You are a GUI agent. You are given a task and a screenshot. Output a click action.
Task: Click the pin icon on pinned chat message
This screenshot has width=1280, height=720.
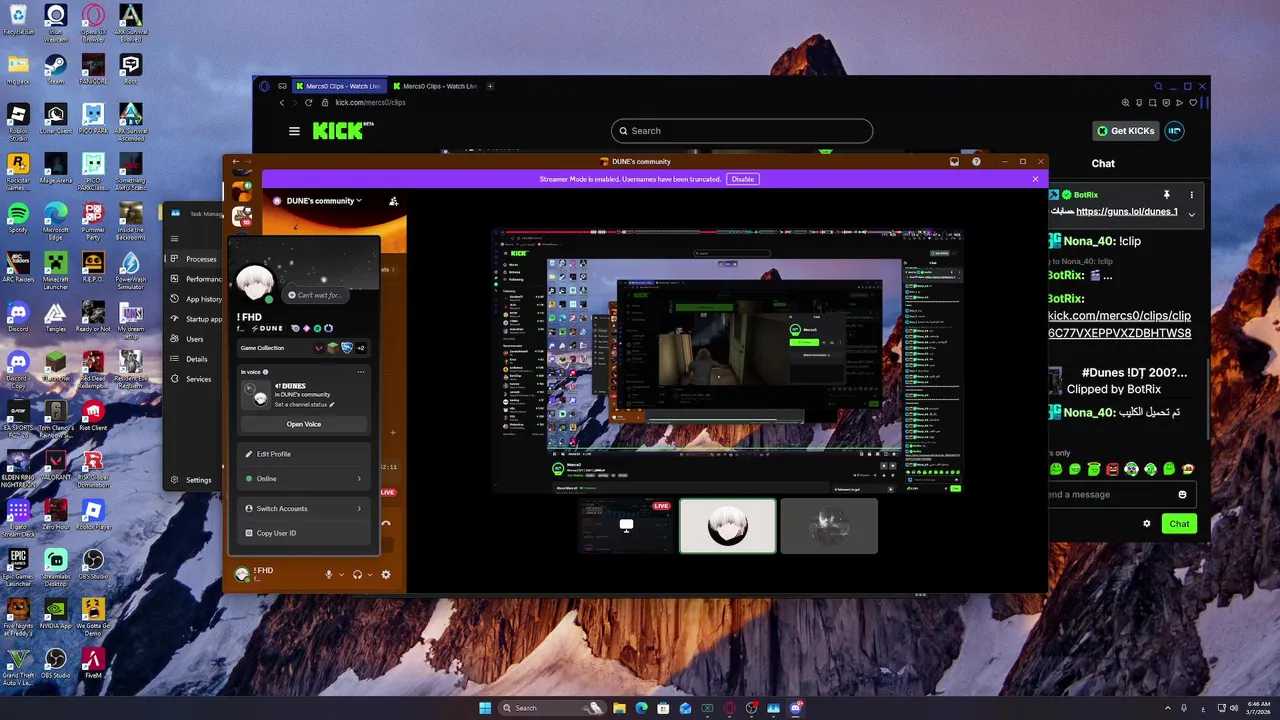pos(1166,194)
